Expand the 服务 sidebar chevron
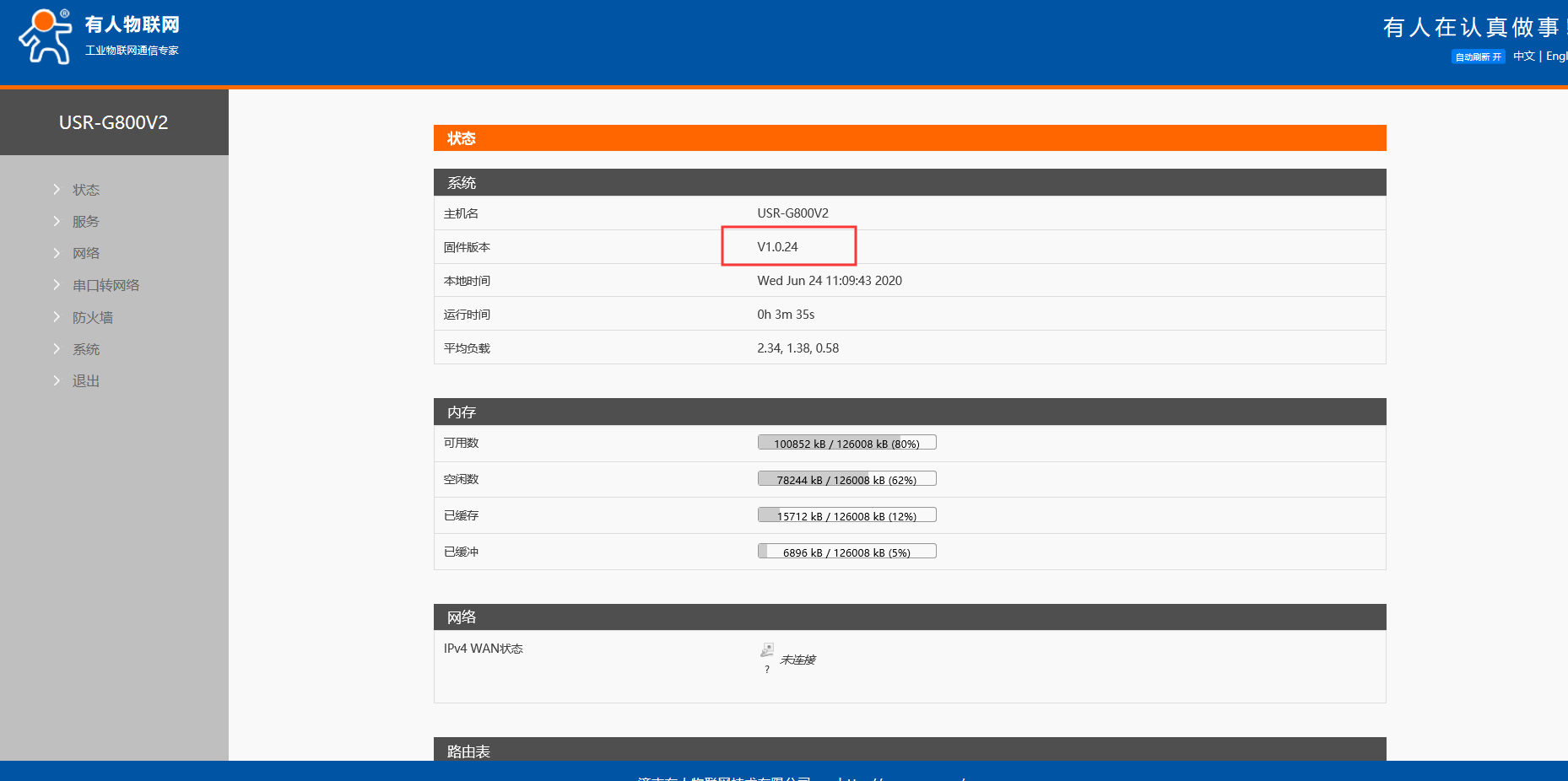The width and height of the screenshot is (1568, 781). tap(57, 222)
